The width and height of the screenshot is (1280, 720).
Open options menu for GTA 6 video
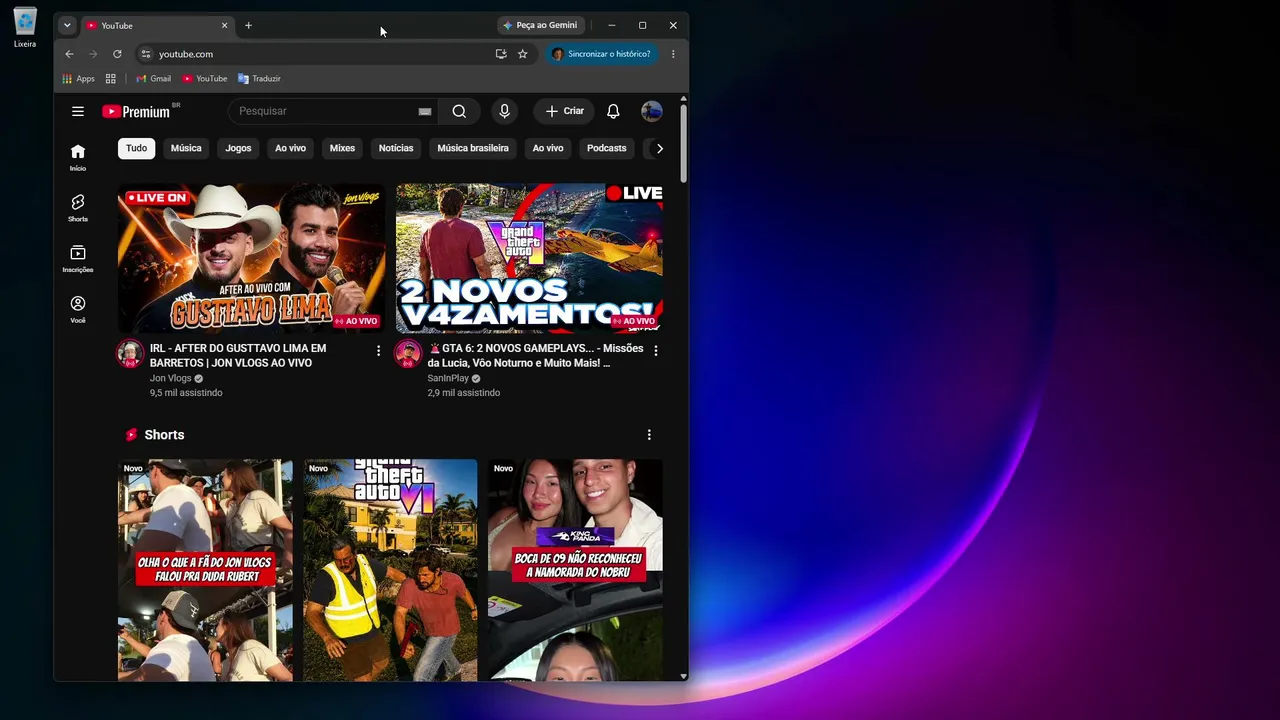(x=656, y=351)
